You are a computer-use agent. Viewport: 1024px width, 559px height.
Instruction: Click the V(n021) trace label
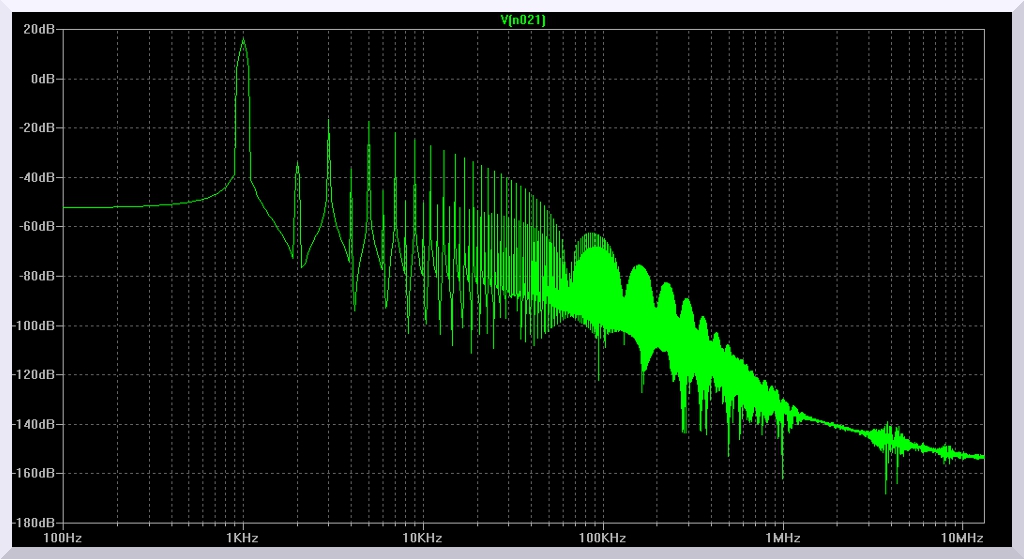coord(523,19)
